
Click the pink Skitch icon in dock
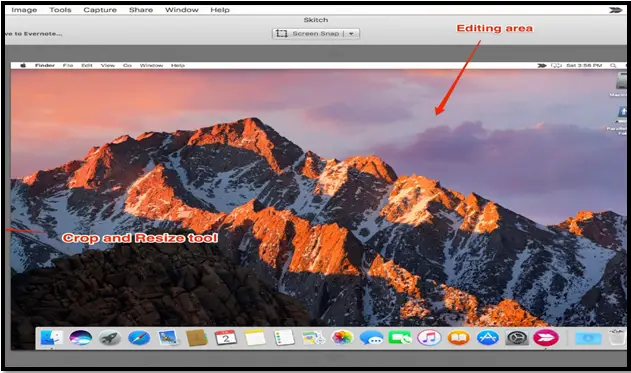(x=546, y=338)
